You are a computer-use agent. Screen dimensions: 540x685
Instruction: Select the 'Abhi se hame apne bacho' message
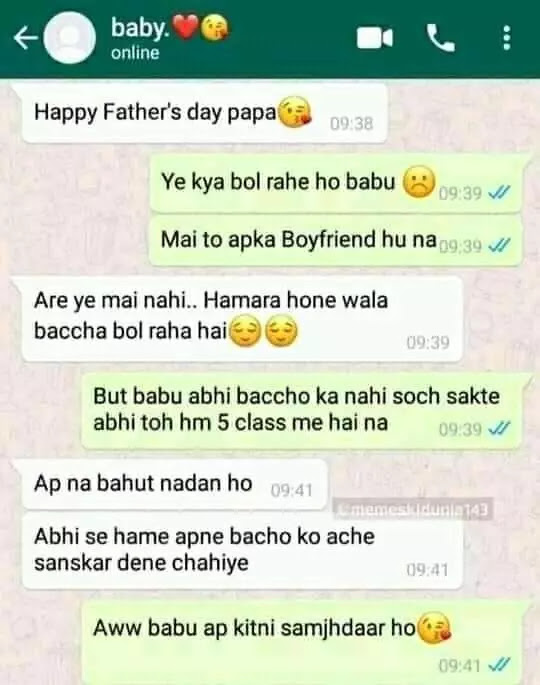(x=242, y=551)
